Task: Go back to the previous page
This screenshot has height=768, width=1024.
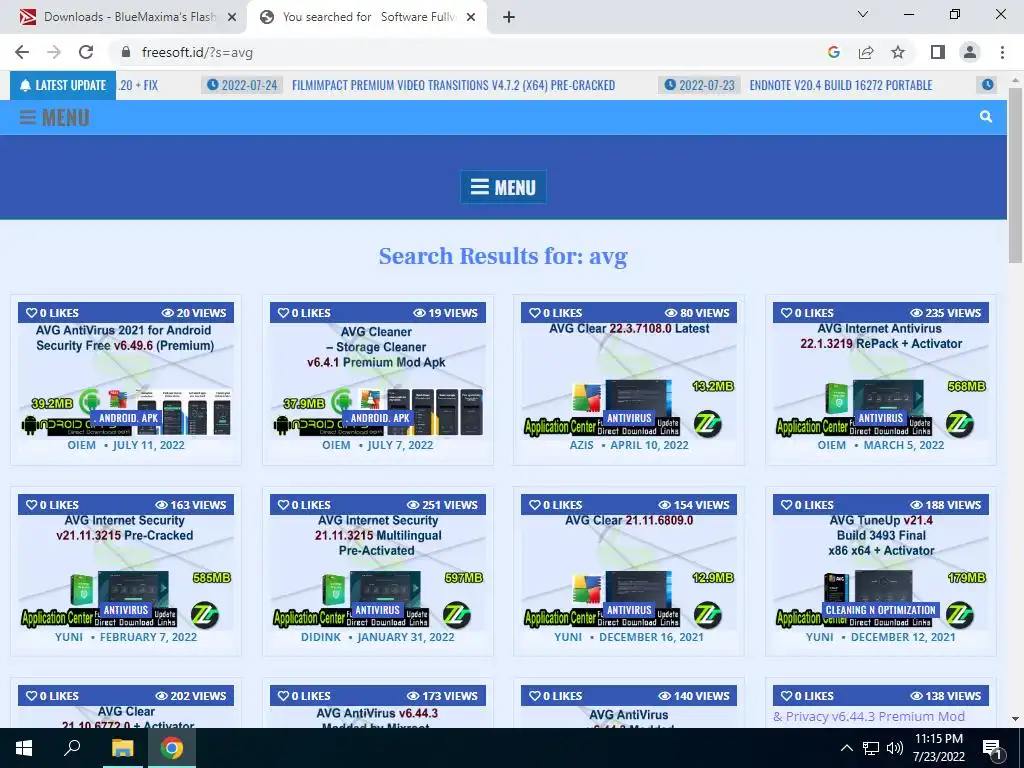Action: tap(22, 52)
